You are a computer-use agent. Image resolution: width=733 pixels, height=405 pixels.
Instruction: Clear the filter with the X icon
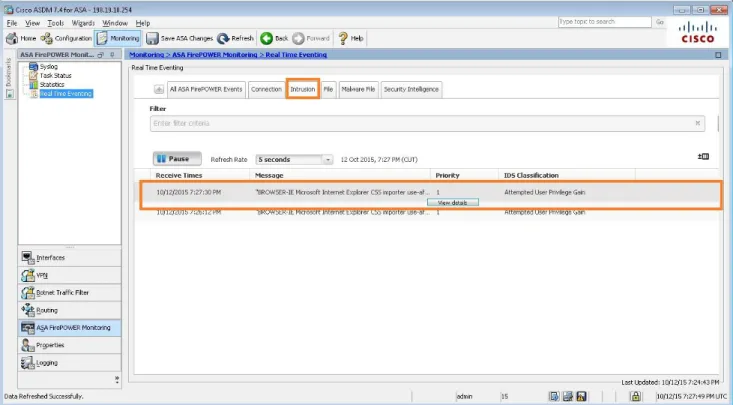pos(697,123)
